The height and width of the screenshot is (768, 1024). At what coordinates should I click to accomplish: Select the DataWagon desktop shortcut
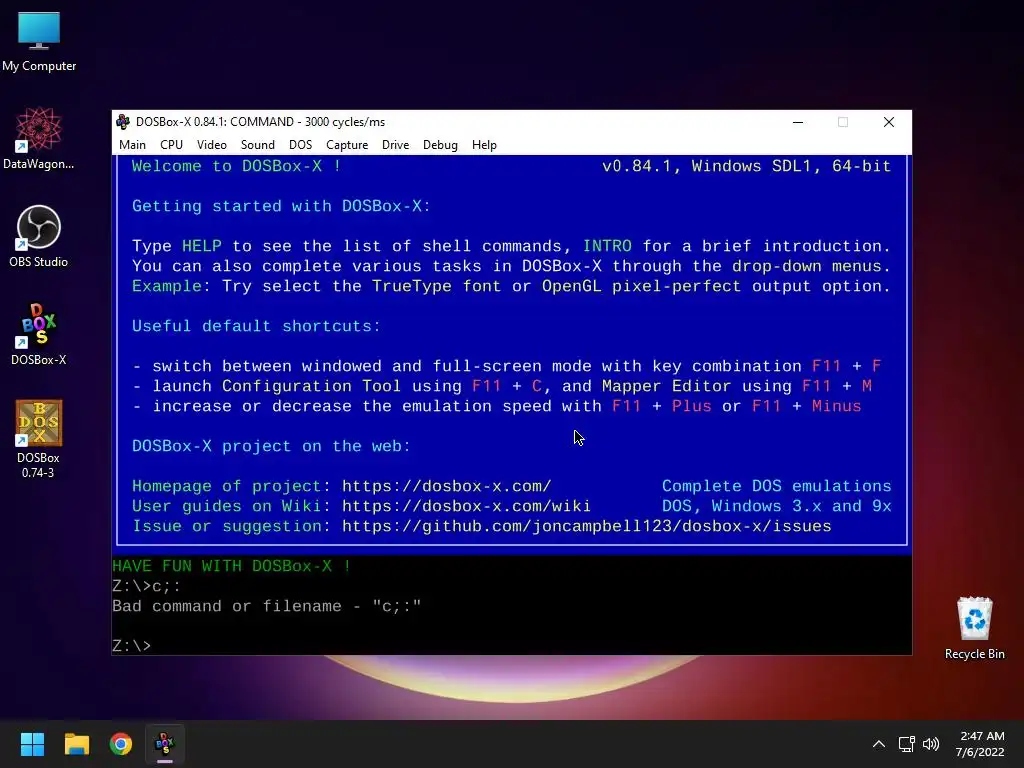(39, 139)
